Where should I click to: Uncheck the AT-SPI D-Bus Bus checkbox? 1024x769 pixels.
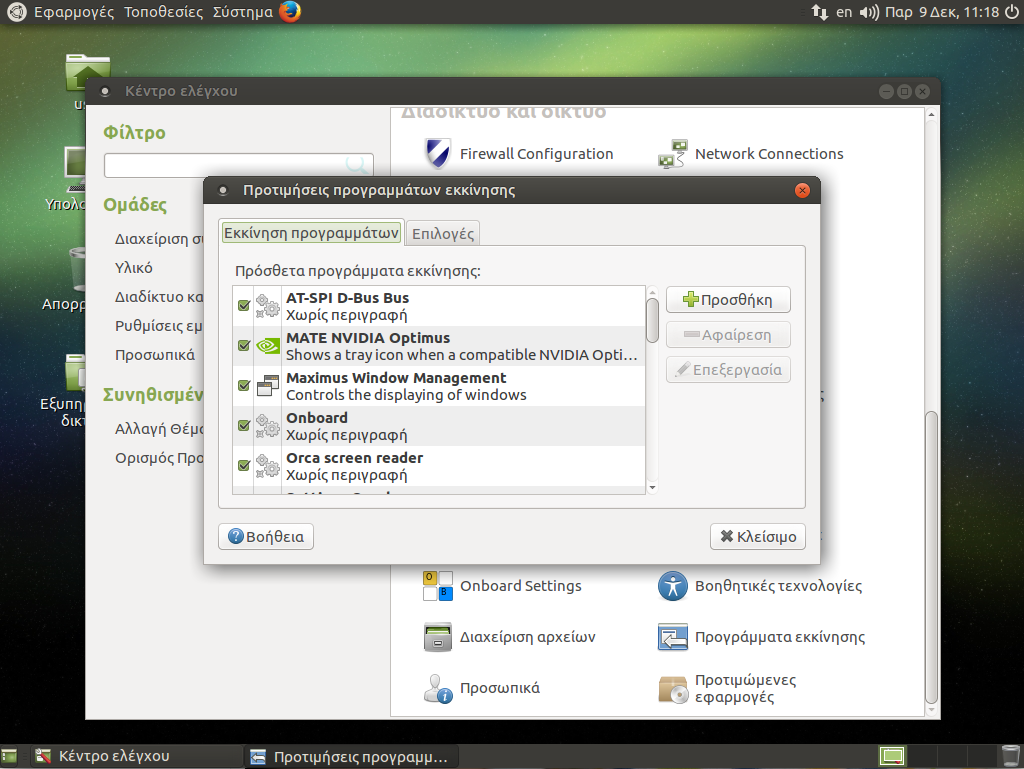(244, 306)
